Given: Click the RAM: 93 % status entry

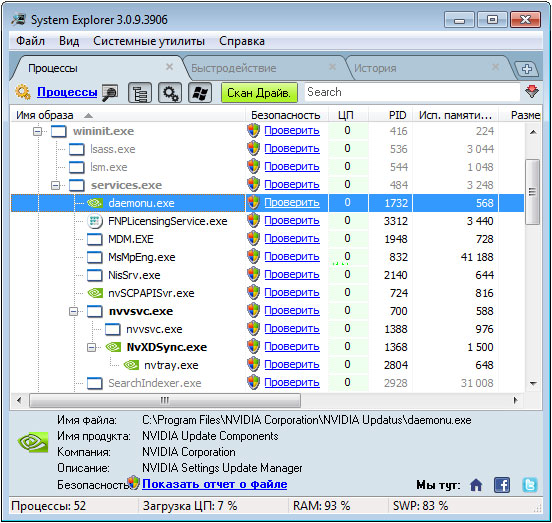Looking at the screenshot, I should (321, 506).
